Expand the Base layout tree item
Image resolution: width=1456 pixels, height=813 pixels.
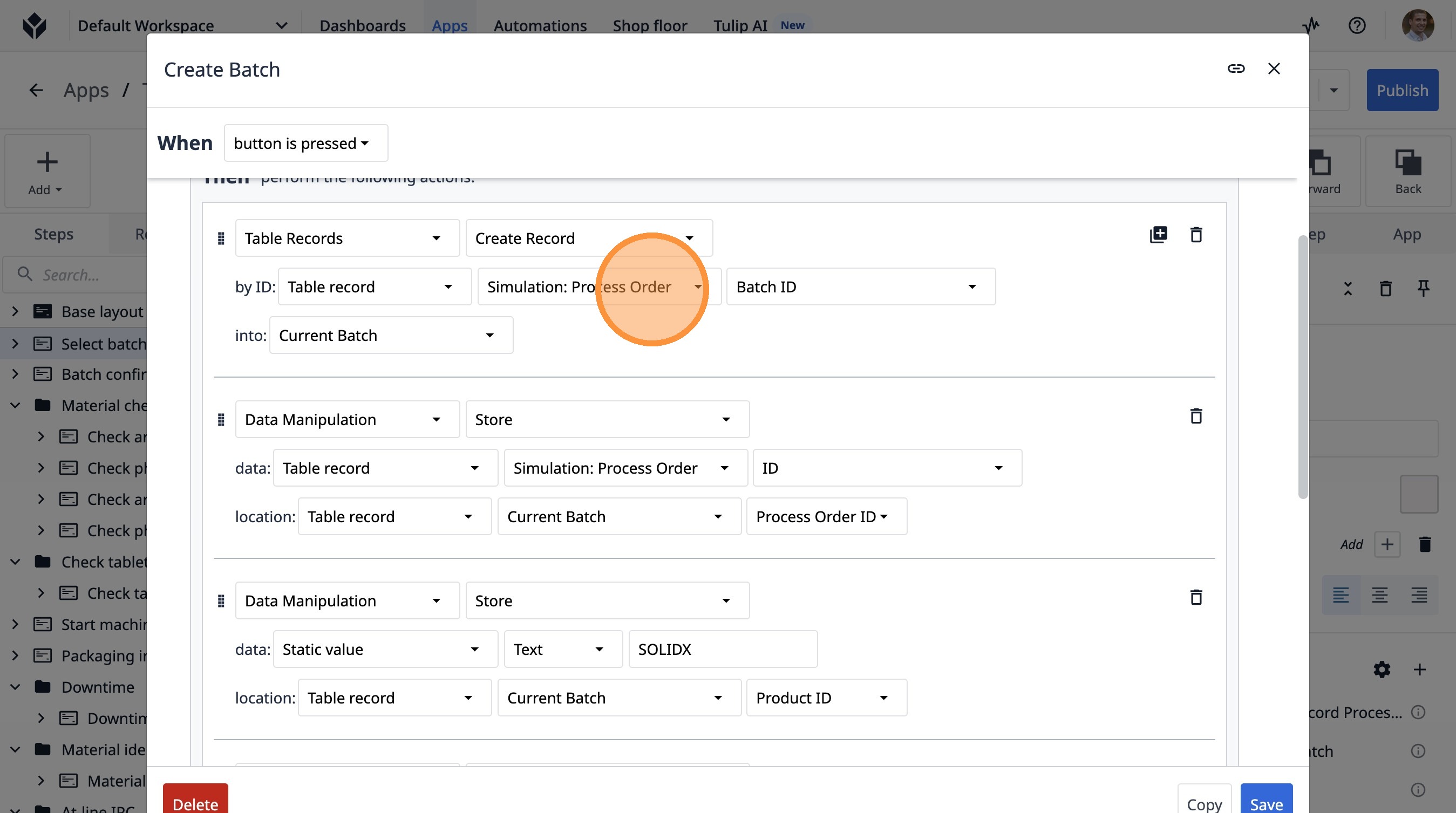(x=15, y=311)
